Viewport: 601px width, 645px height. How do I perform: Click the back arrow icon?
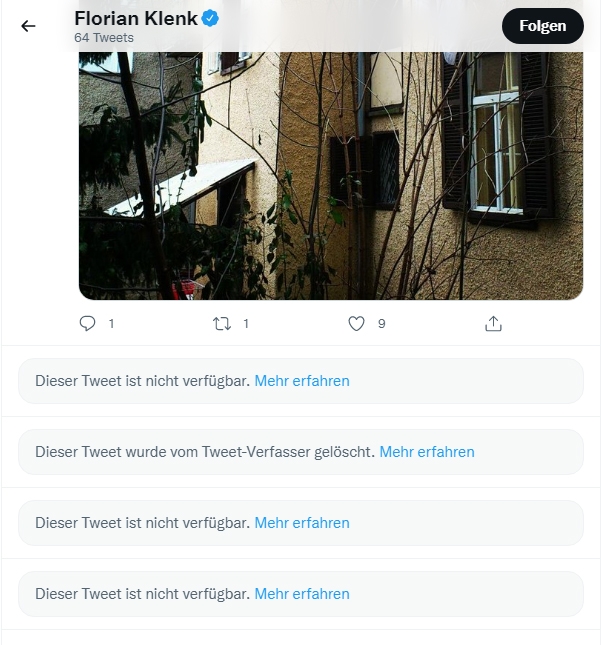click(x=28, y=26)
